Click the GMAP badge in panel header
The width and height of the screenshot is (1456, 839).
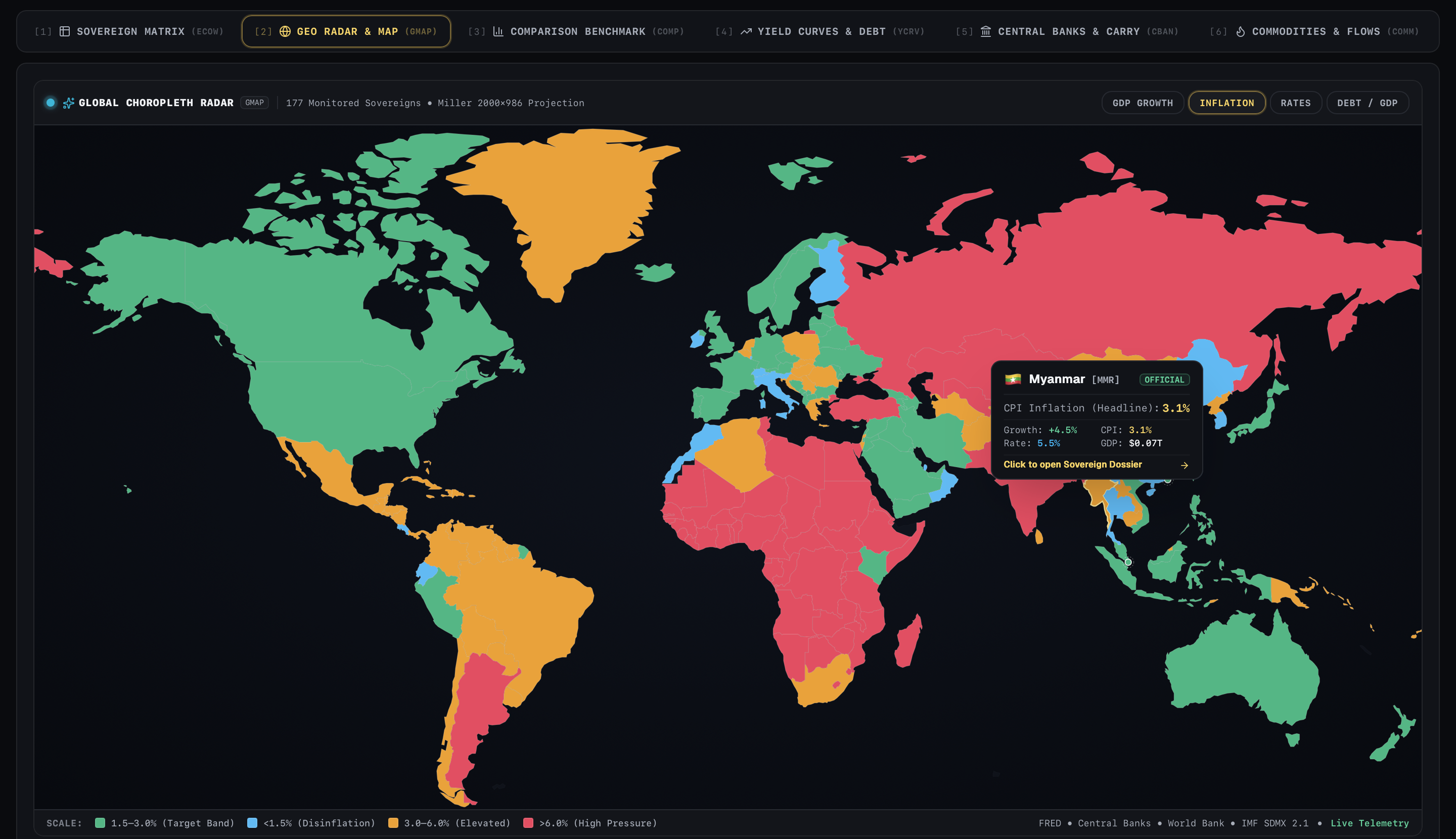point(254,103)
